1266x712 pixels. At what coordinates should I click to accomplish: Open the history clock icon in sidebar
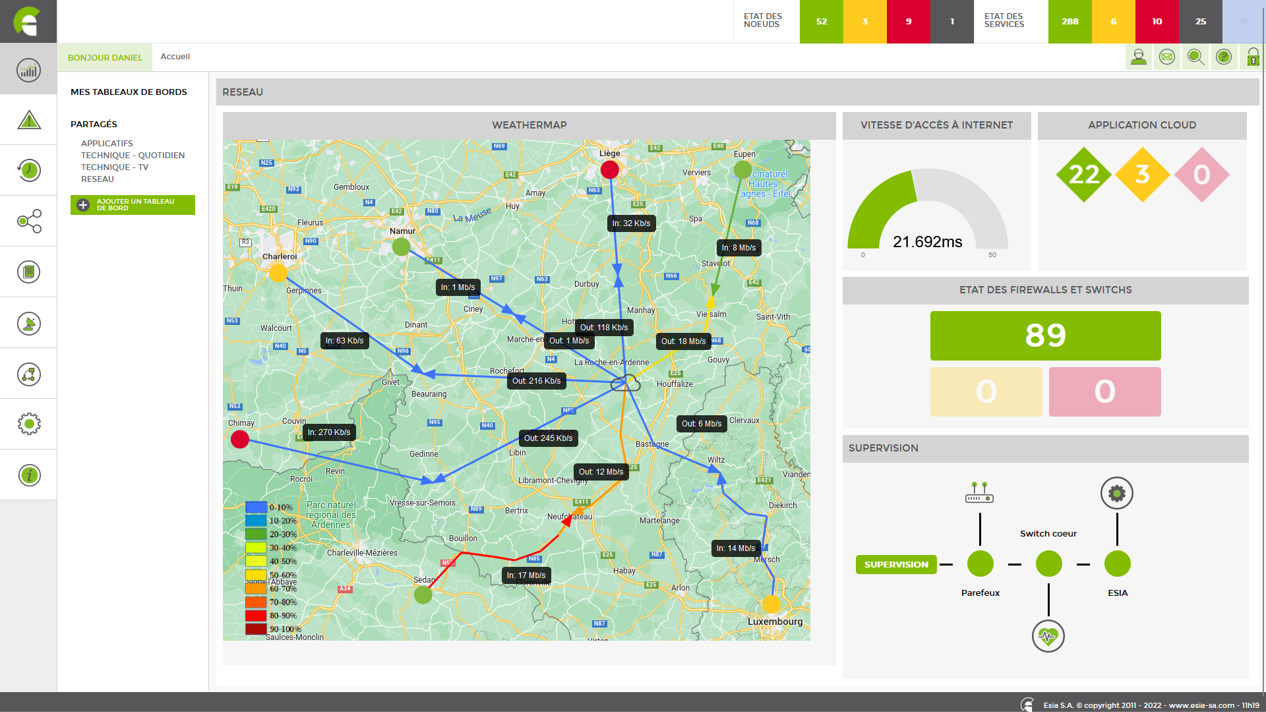pyautogui.click(x=28, y=170)
